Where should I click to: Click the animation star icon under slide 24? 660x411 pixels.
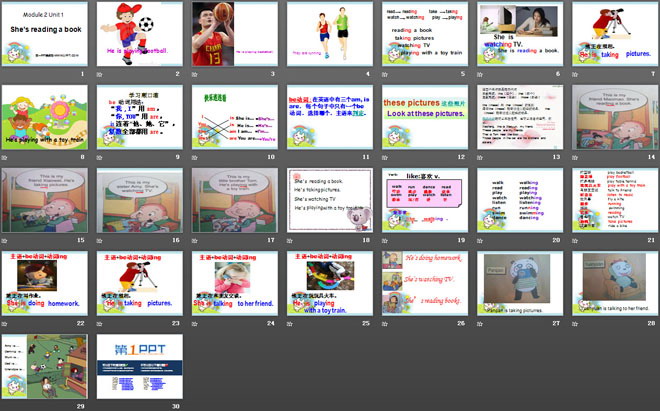(x=195, y=324)
